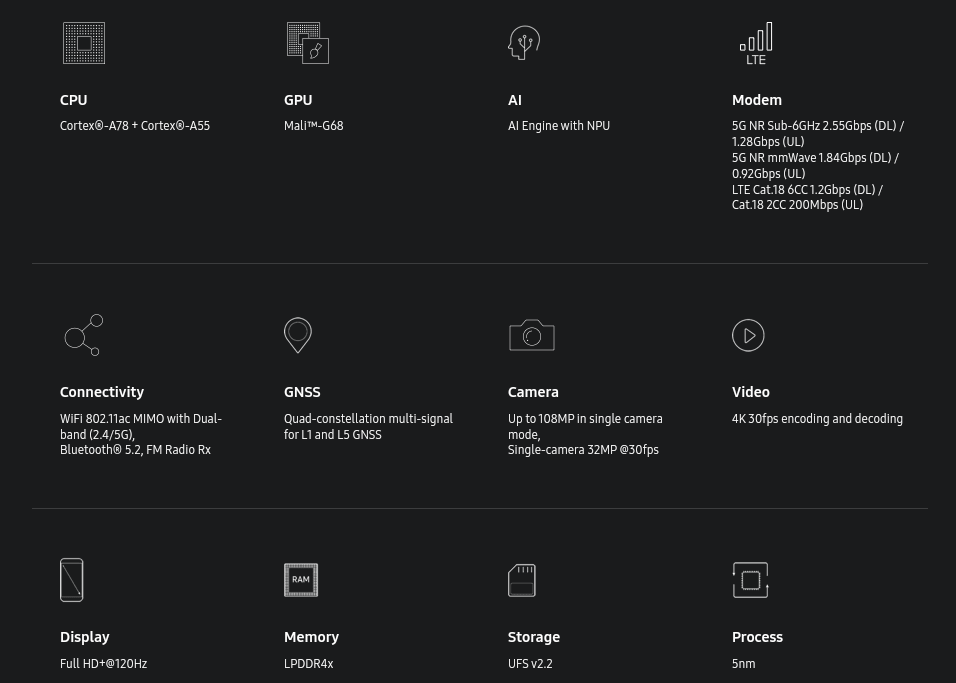Click the Display smartphone icon

tap(72, 580)
